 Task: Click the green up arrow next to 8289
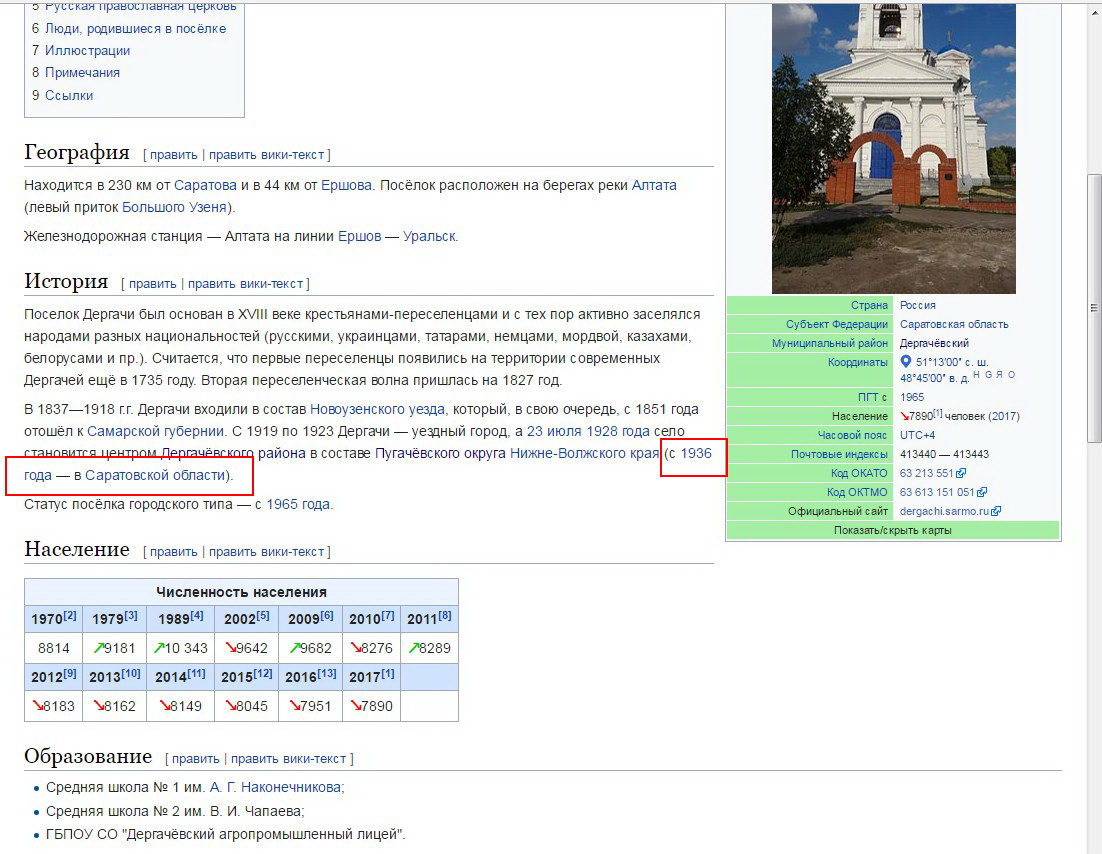(412, 648)
